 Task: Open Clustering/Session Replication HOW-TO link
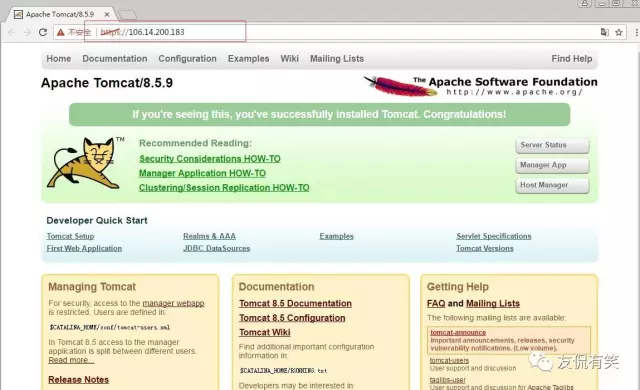(224, 188)
